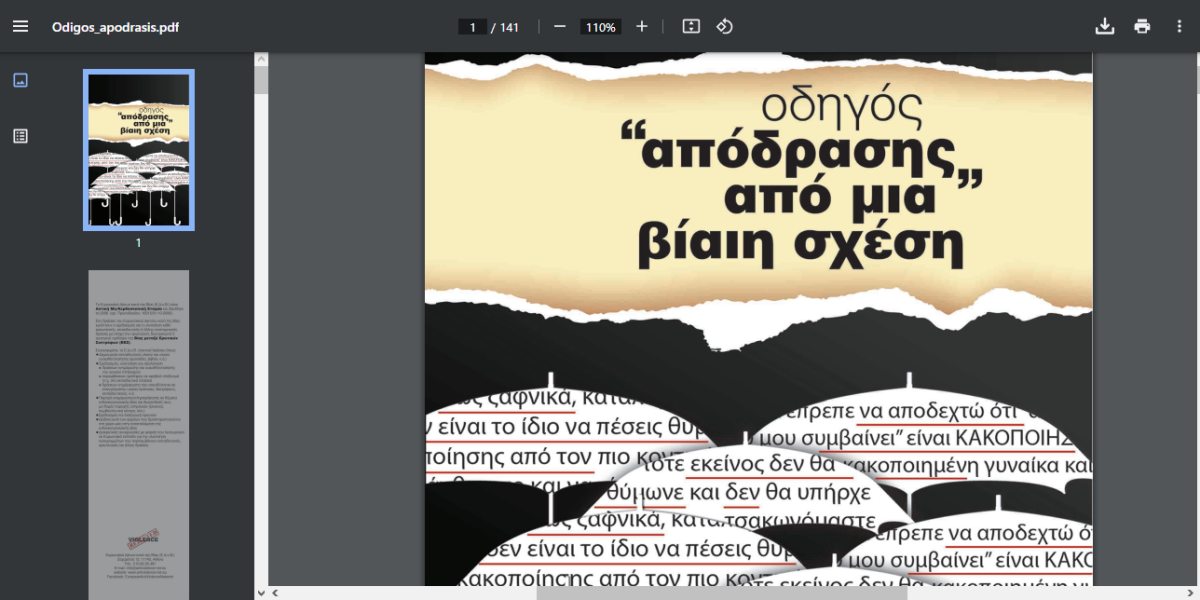Click the sidebar scrollbar down arrow
This screenshot has width=1200, height=600.
click(x=261, y=592)
